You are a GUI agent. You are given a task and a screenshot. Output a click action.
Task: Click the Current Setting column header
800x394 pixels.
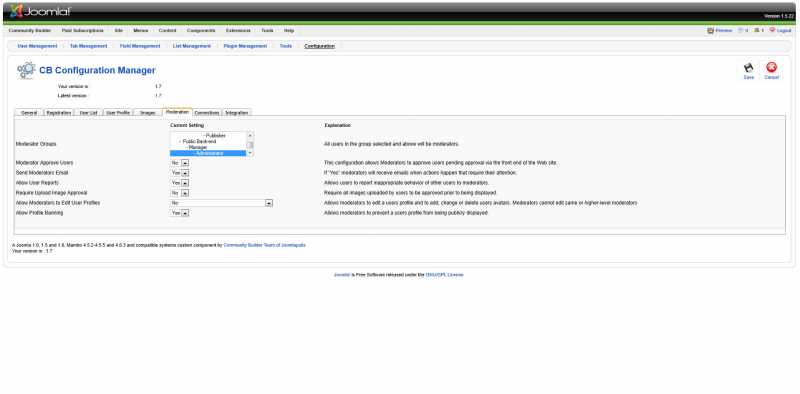click(x=187, y=125)
